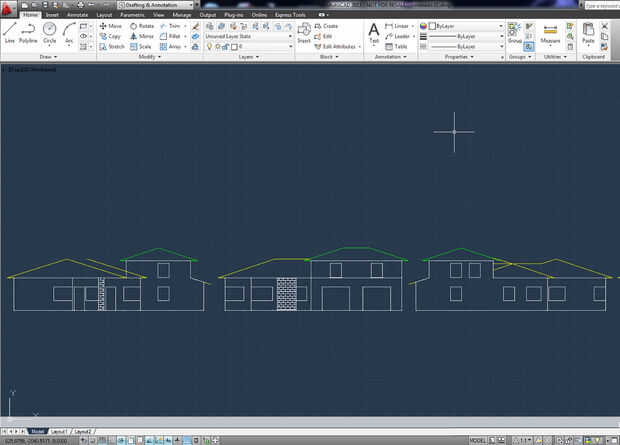Open Layer Properties manager icon
This screenshot has height=445, width=620.
(210, 26)
